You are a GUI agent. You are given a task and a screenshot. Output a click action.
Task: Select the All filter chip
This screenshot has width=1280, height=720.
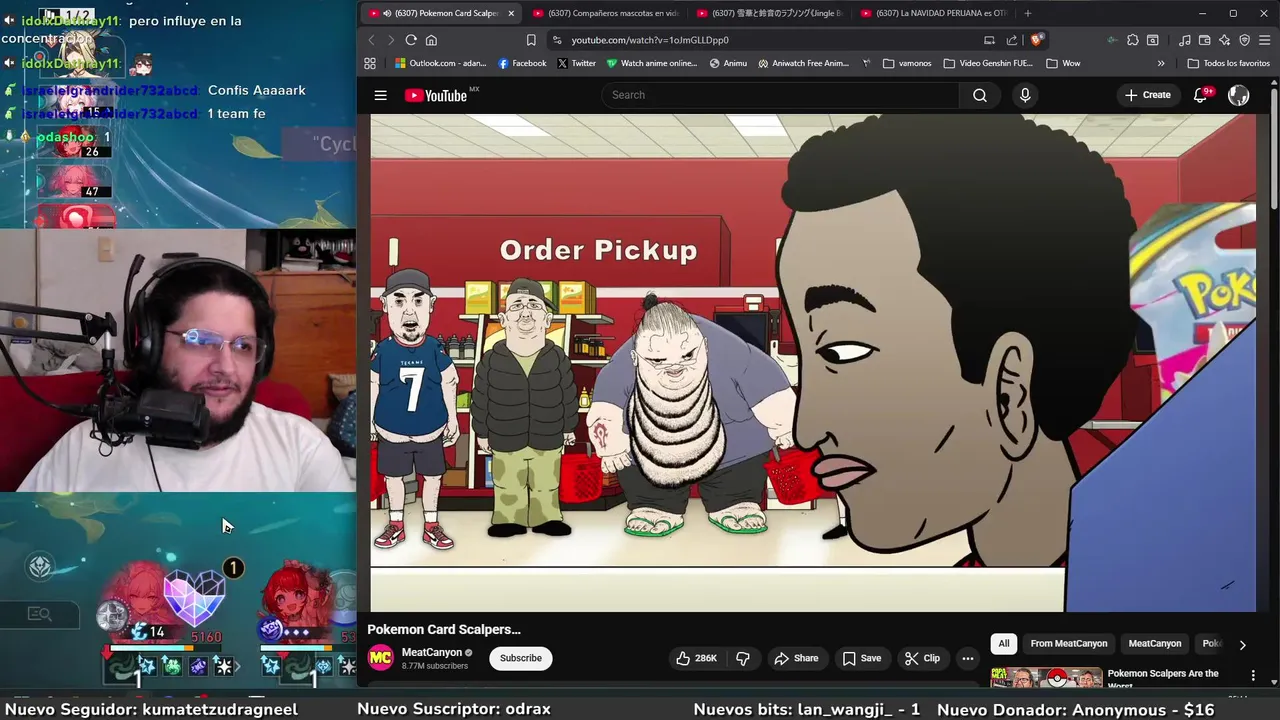pyautogui.click(x=1004, y=644)
